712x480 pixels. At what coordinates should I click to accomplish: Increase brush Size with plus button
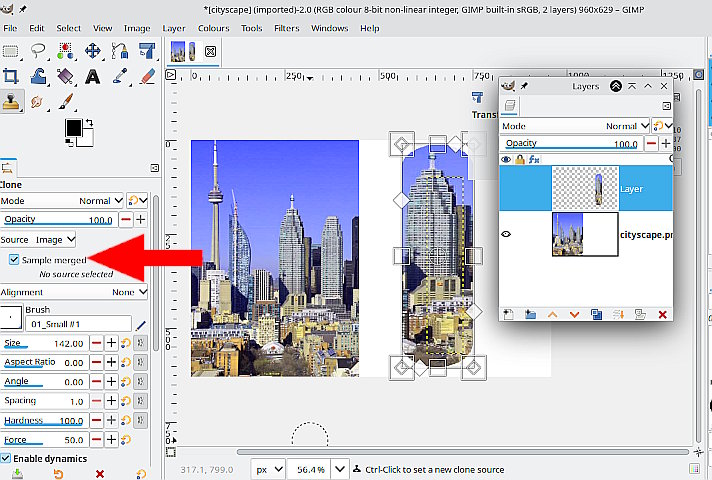point(113,343)
